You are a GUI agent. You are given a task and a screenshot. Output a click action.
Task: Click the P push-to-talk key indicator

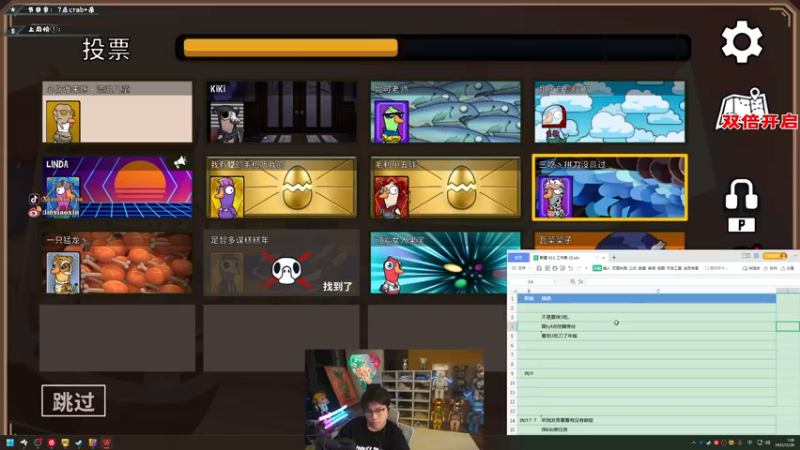pyautogui.click(x=741, y=225)
